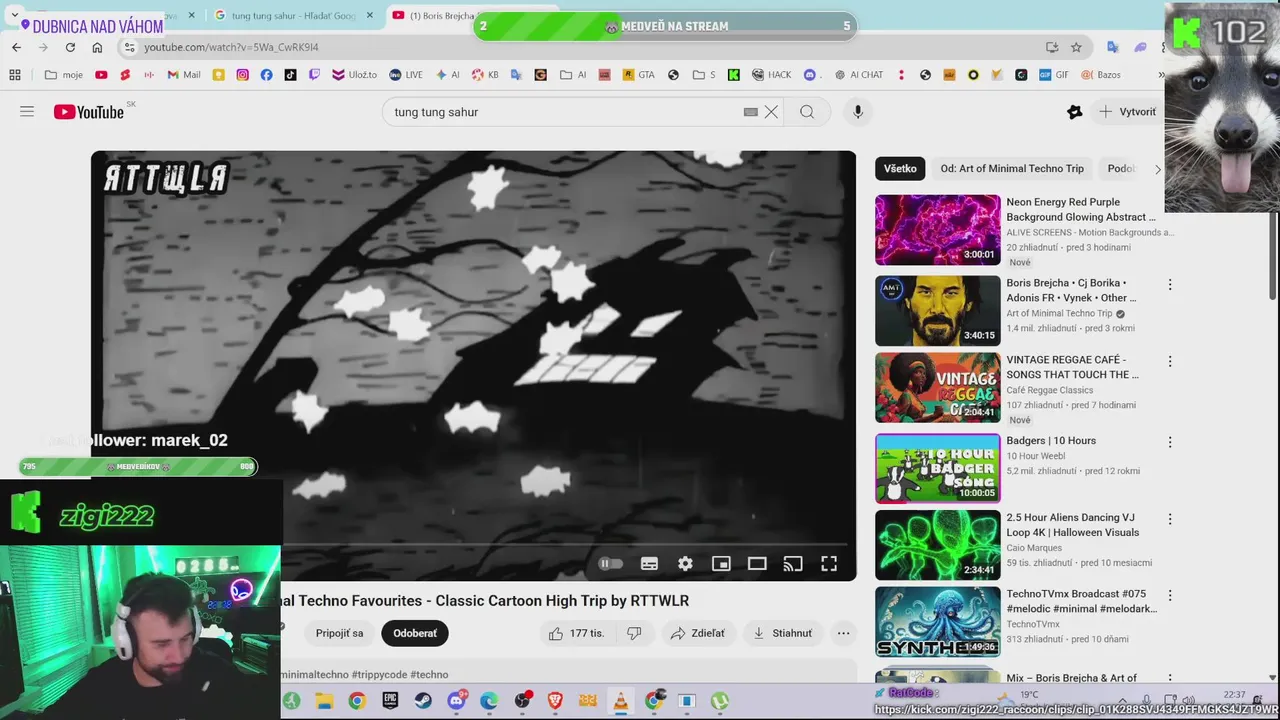The height and width of the screenshot is (720, 1280).
Task: Click the Vytvoriť create button
Action: coord(1127,112)
